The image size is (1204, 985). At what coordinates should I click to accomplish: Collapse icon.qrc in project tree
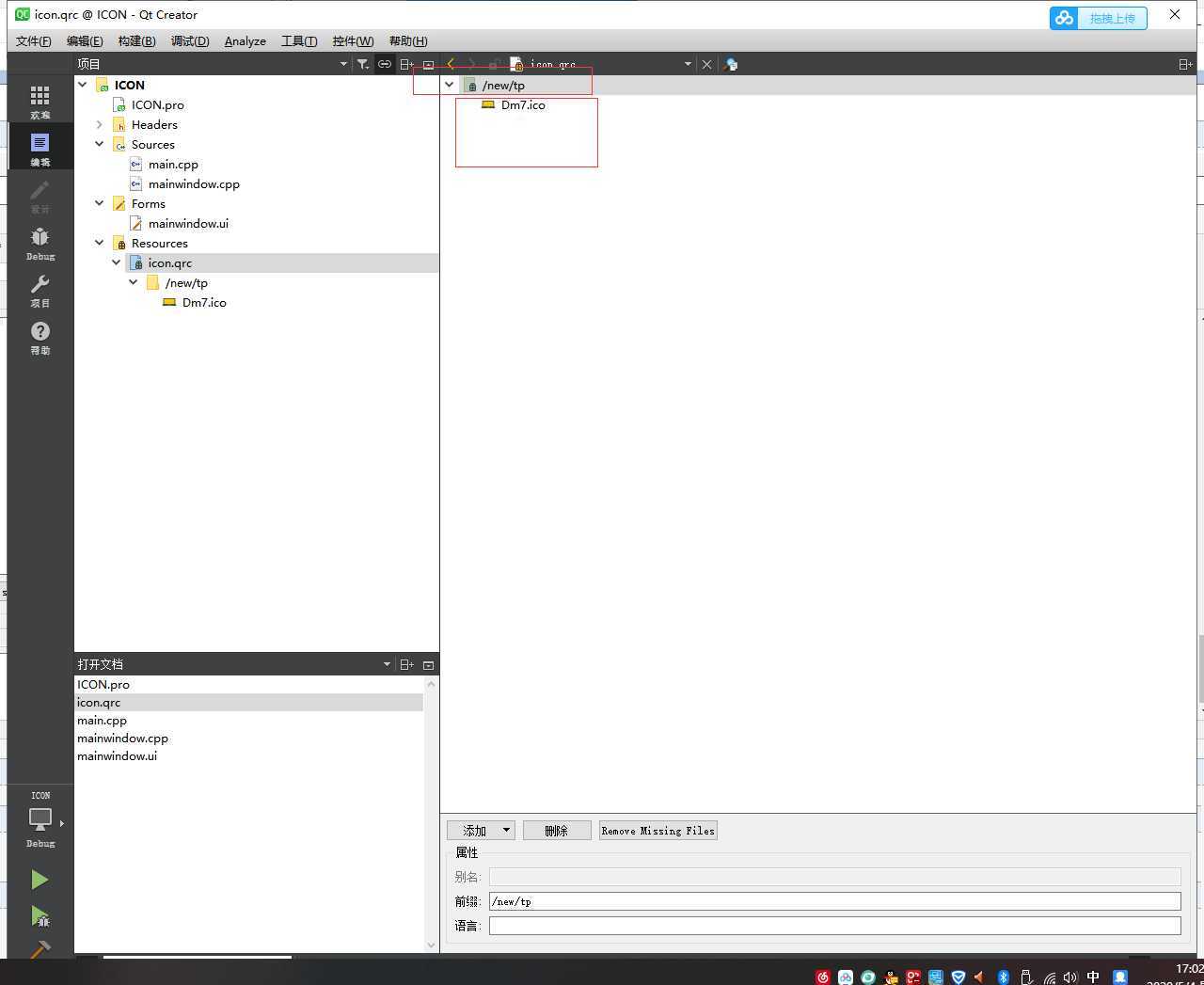(117, 262)
